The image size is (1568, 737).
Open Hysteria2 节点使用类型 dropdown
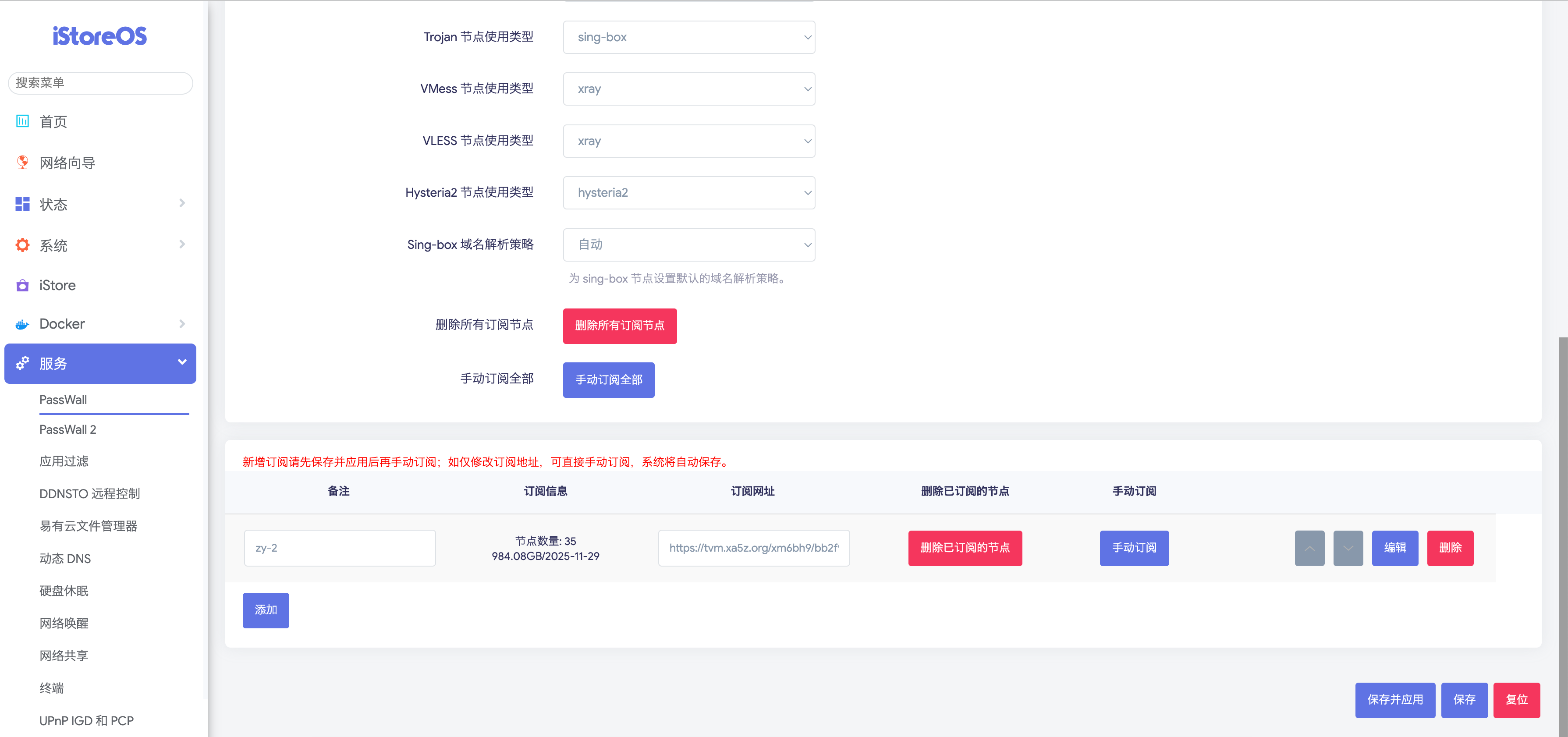[688, 193]
